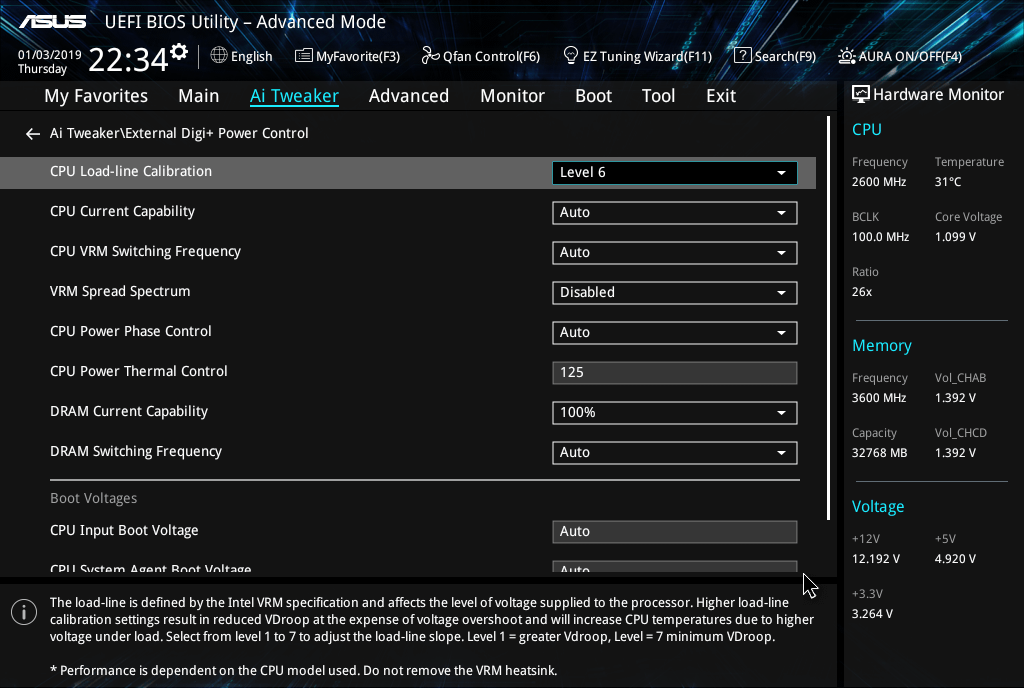Click Qfan Control(F6) label
This screenshot has height=688, width=1024.
click(491, 56)
